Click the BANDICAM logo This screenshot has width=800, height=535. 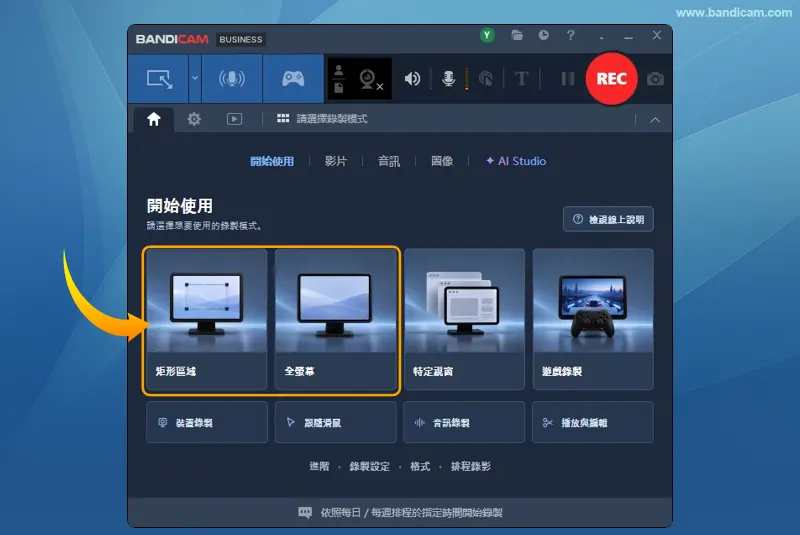point(172,39)
